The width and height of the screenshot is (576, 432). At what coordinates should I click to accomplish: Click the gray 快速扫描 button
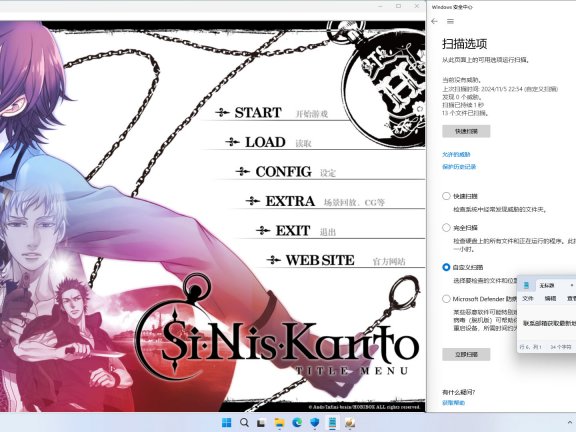coord(466,131)
